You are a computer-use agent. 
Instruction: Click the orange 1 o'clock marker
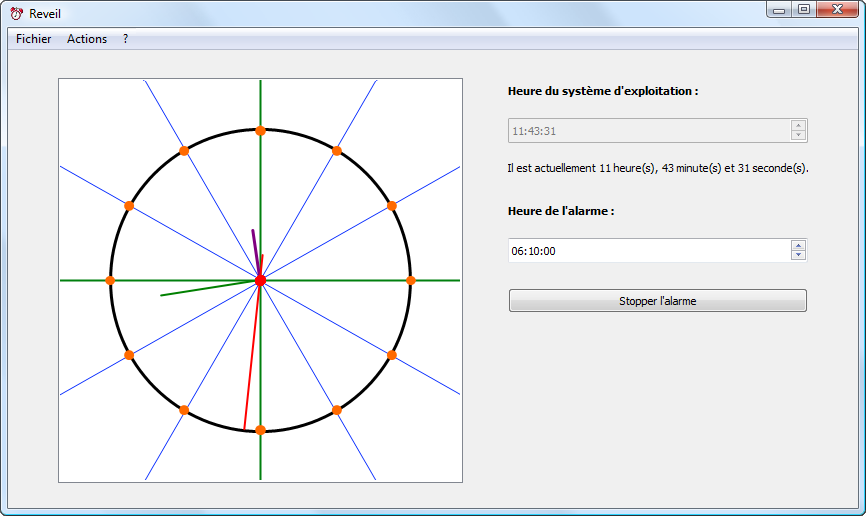(x=336, y=151)
